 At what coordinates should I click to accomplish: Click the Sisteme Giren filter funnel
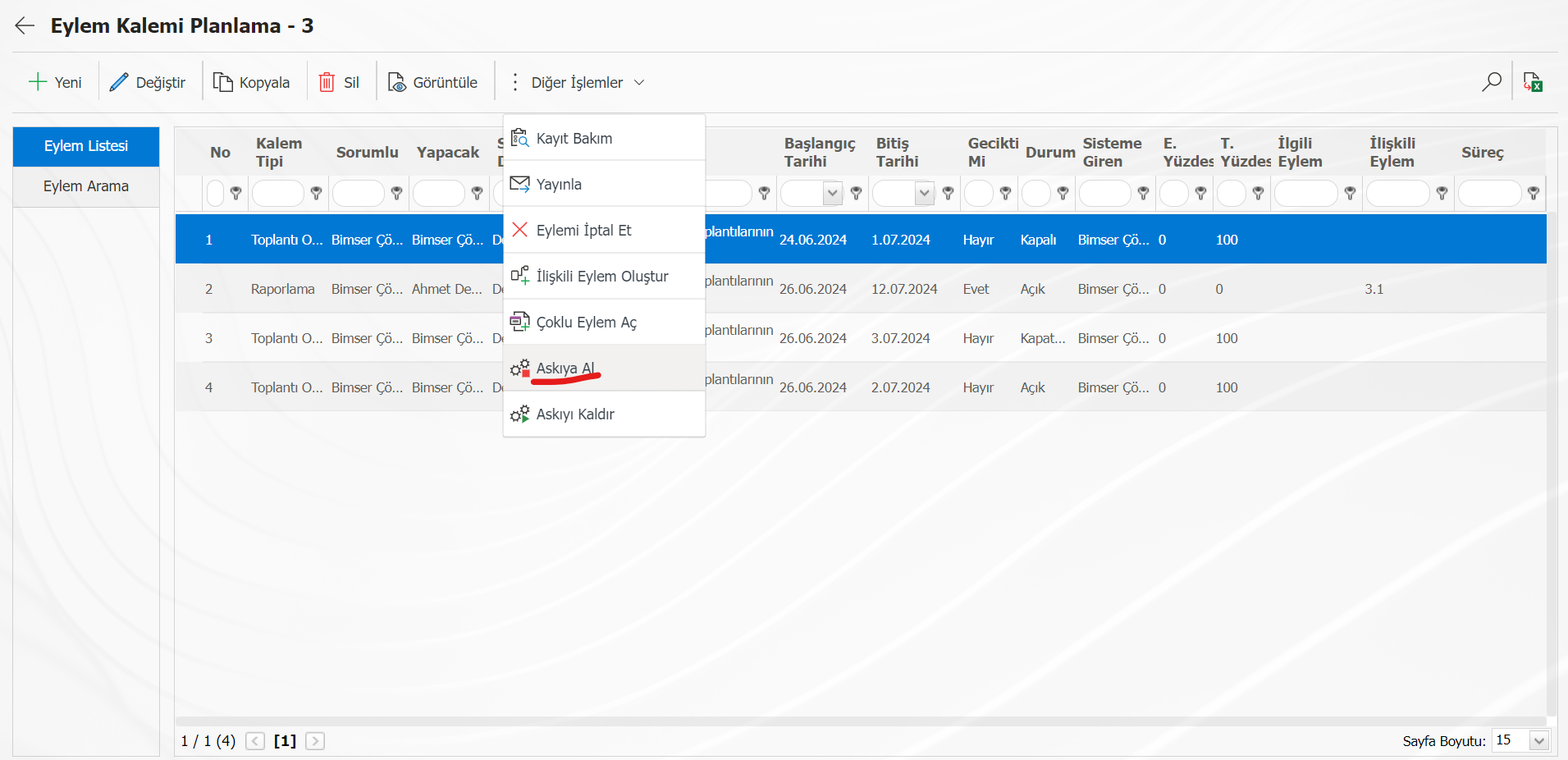click(1143, 193)
